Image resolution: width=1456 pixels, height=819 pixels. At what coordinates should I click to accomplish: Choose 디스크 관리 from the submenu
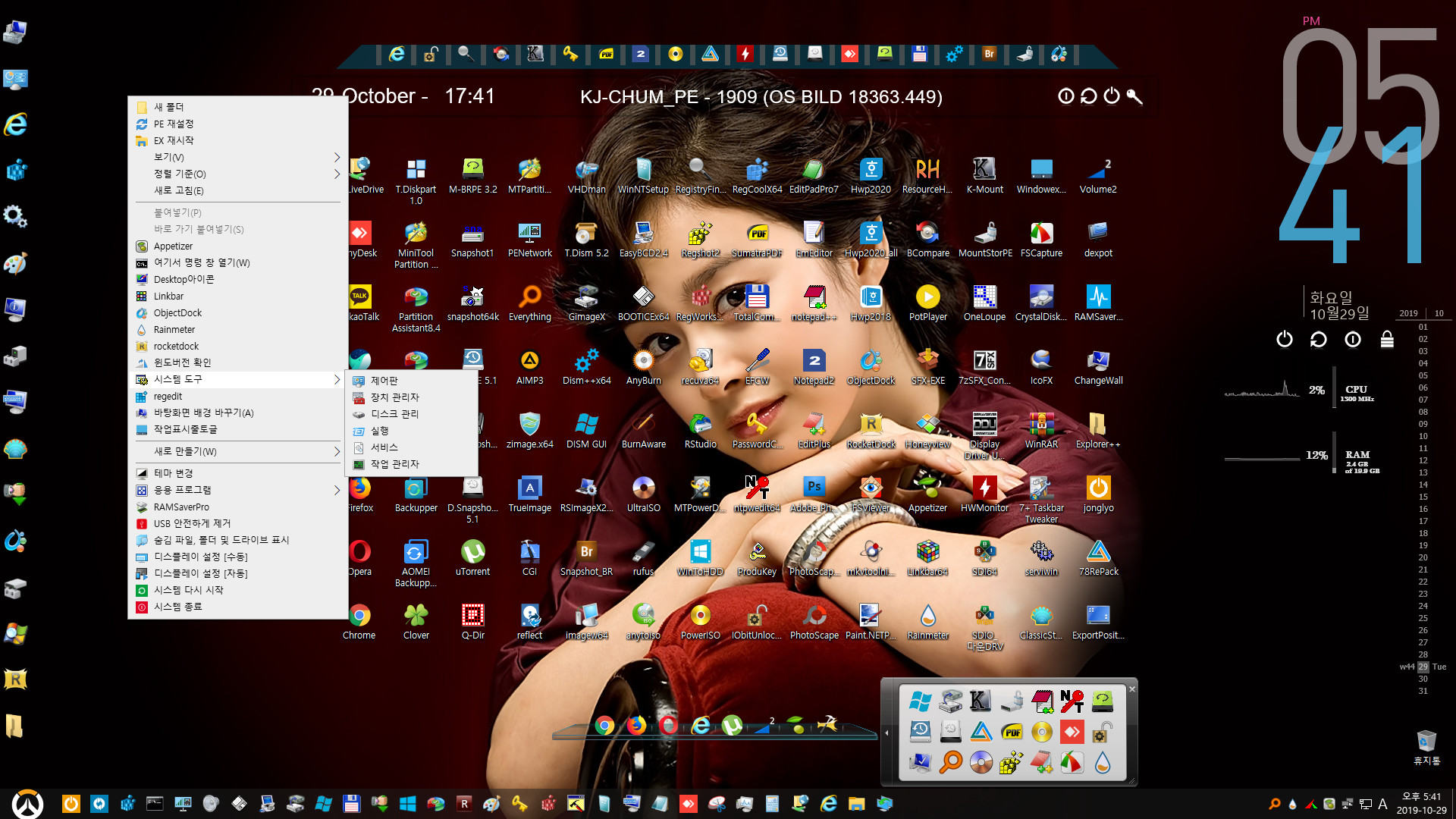click(412, 414)
